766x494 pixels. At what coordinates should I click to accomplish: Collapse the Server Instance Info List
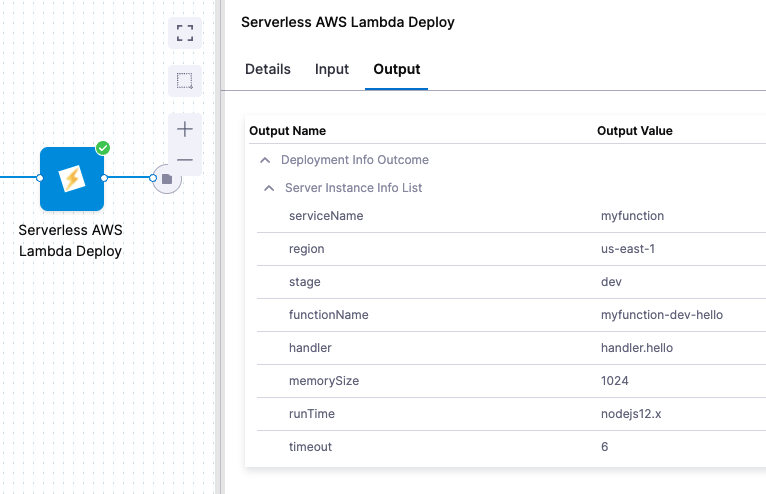click(269, 188)
